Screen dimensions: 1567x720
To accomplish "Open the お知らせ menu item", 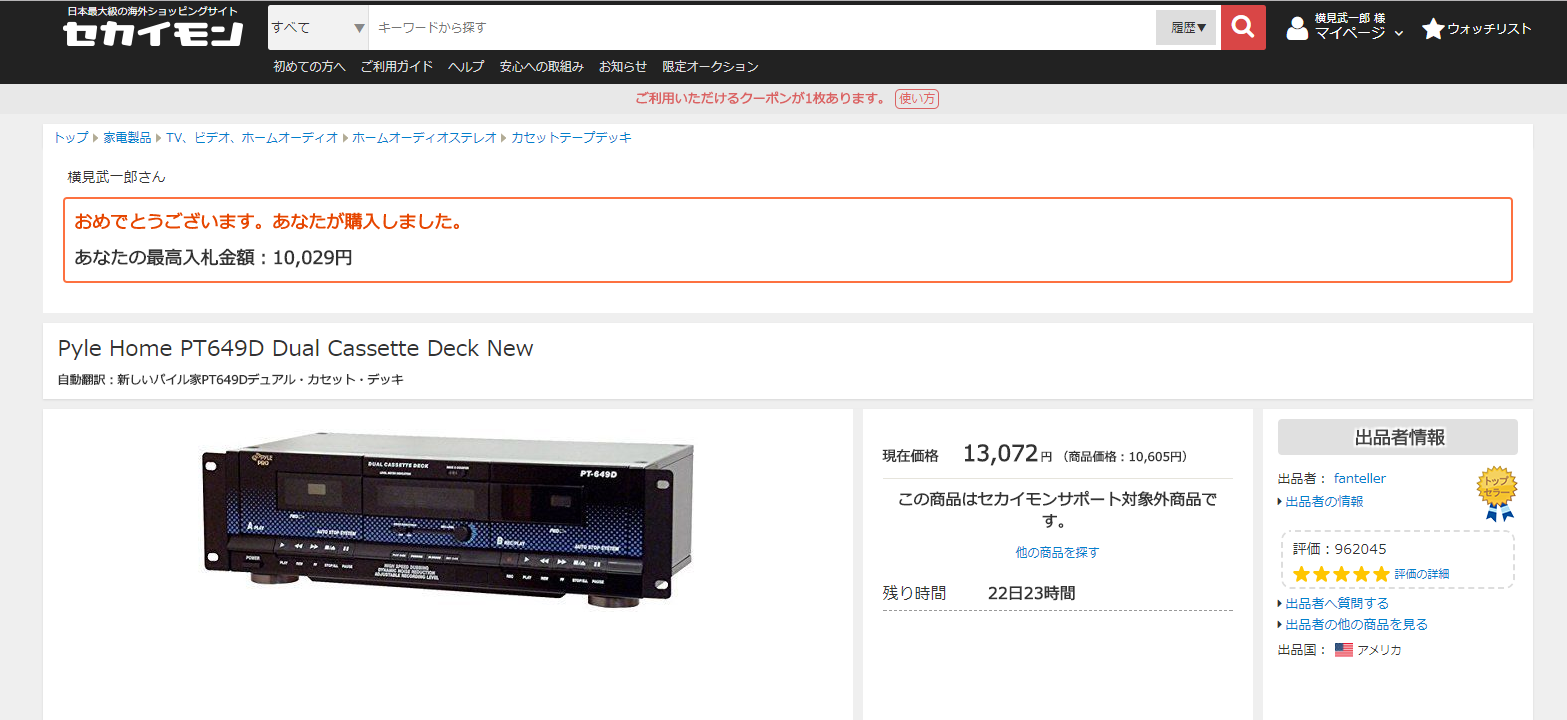I will point(623,67).
